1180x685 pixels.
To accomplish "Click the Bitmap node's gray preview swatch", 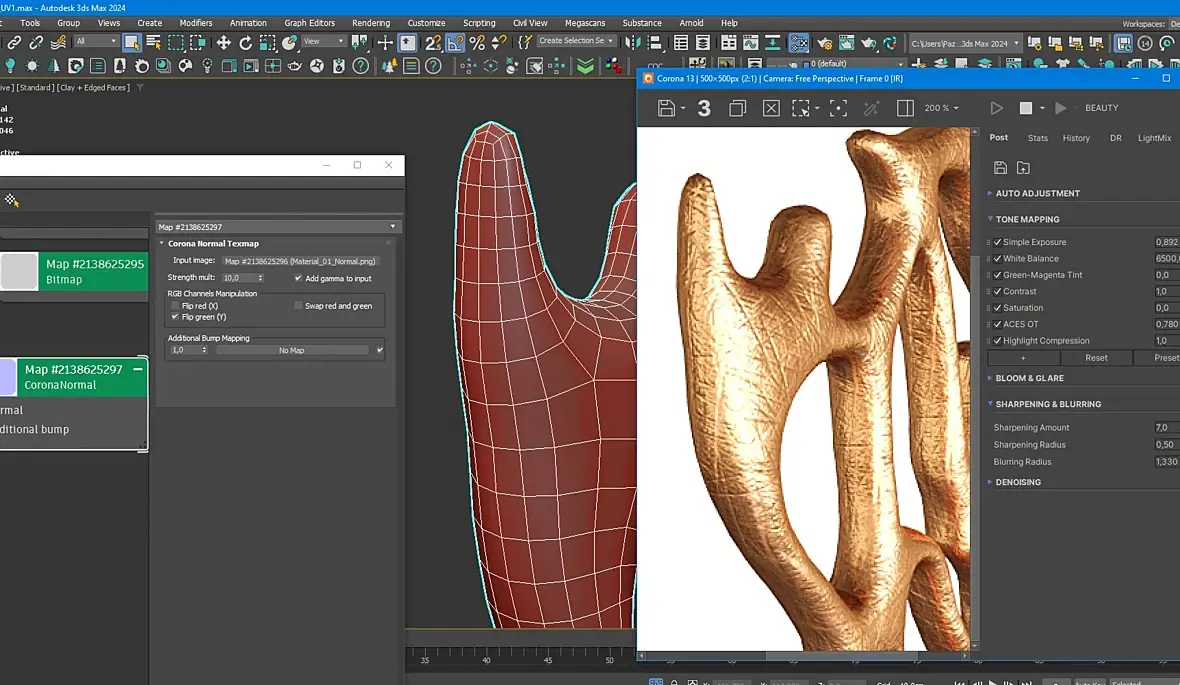I will click(19, 271).
